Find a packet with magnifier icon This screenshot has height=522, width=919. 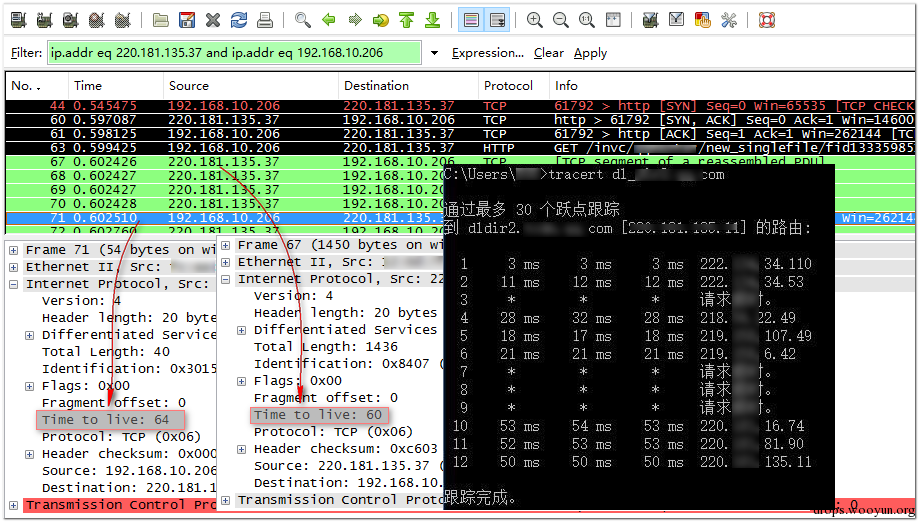(302, 20)
